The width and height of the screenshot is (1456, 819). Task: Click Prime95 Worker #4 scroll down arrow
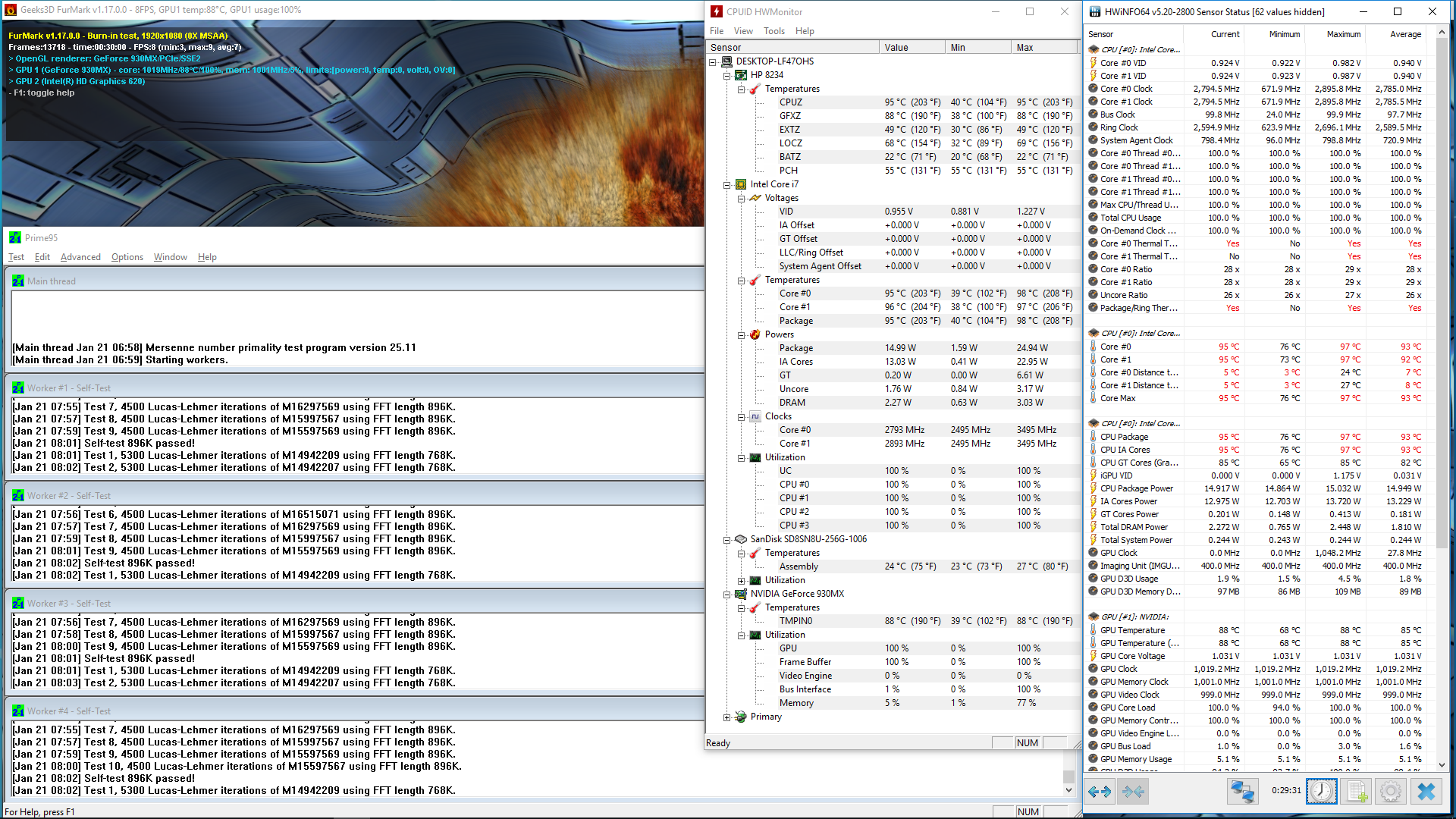(x=1069, y=789)
